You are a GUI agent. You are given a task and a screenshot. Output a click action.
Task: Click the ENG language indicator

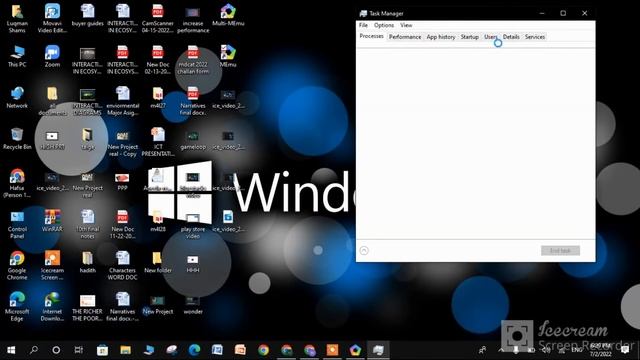(576, 350)
